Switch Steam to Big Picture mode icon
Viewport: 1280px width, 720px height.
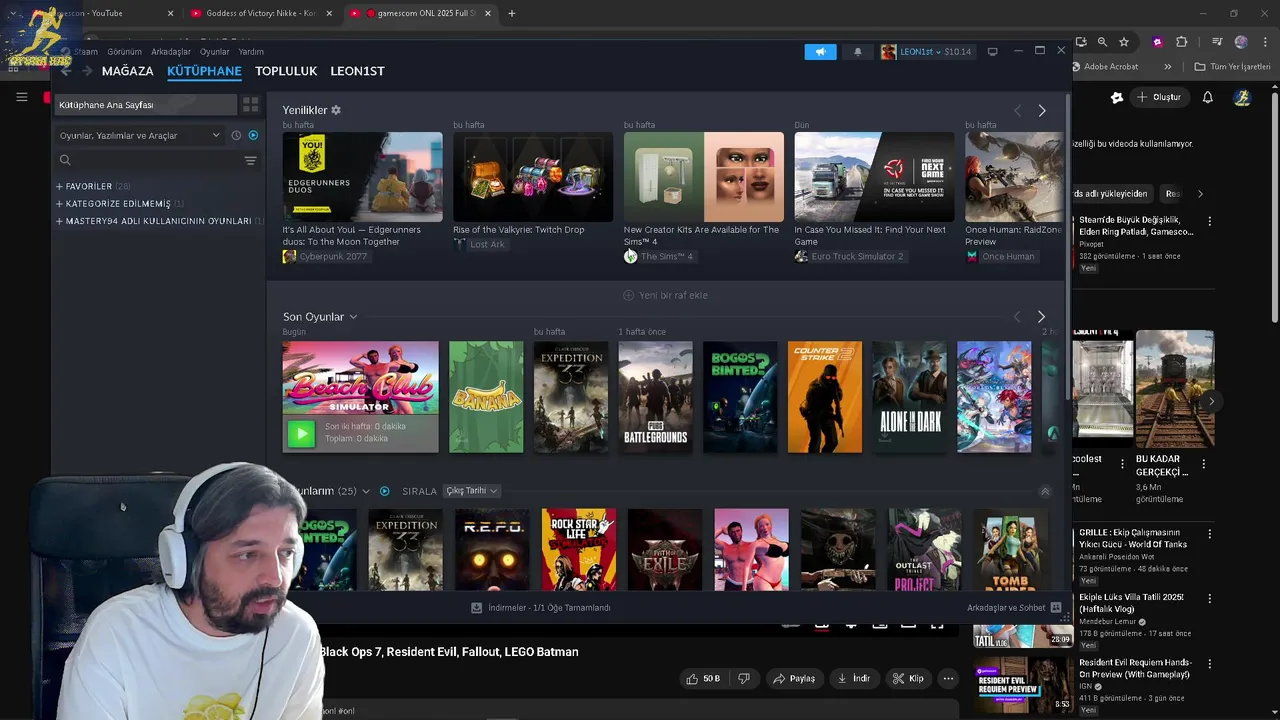992,51
